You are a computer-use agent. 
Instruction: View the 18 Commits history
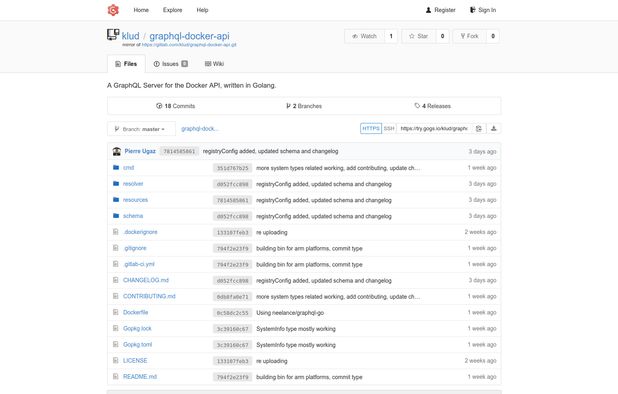(175, 106)
